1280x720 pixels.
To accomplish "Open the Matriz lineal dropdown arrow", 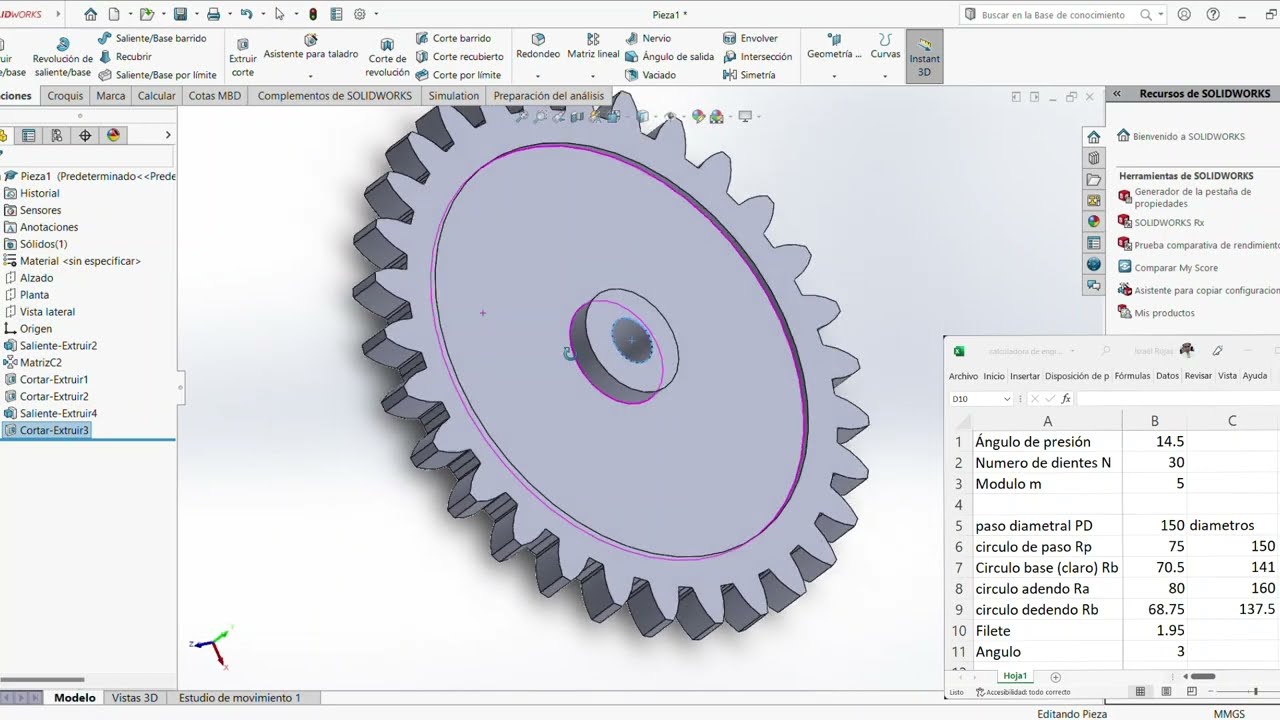I will tap(593, 76).
